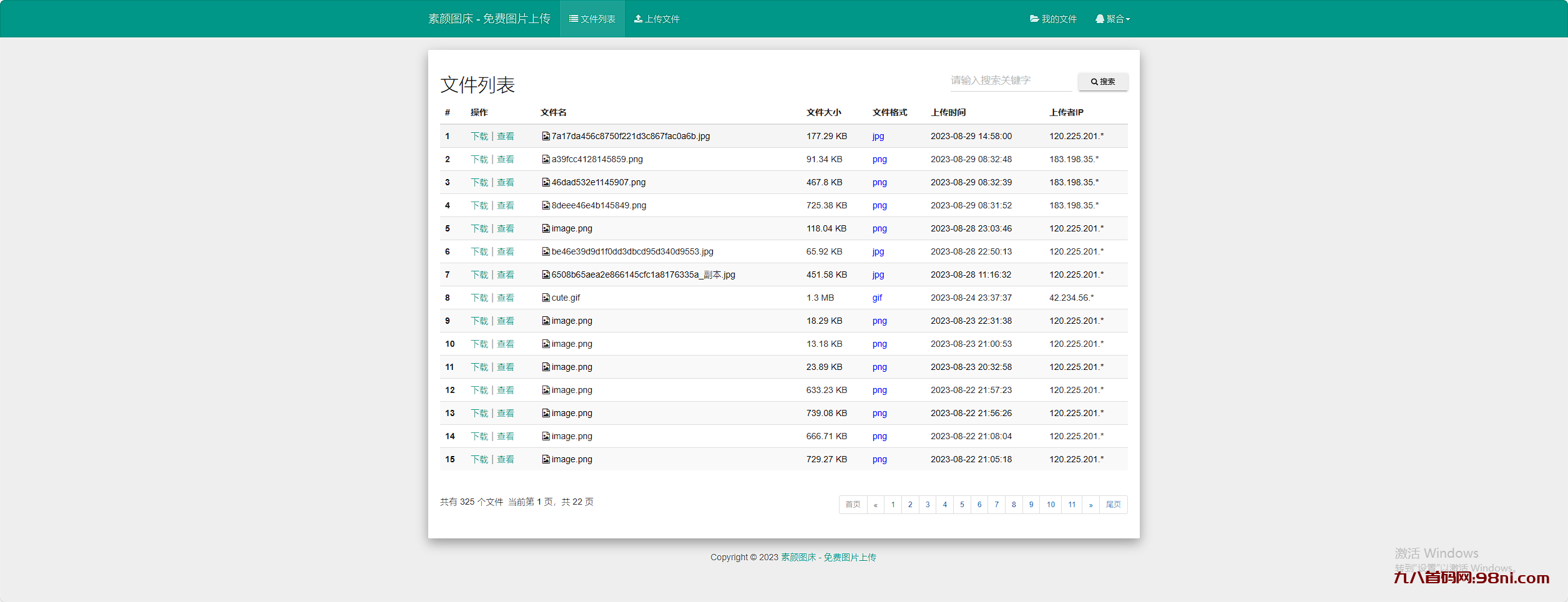Image resolution: width=1568 pixels, height=602 pixels.
Task: Go to pagination page 9
Action: click(1031, 505)
